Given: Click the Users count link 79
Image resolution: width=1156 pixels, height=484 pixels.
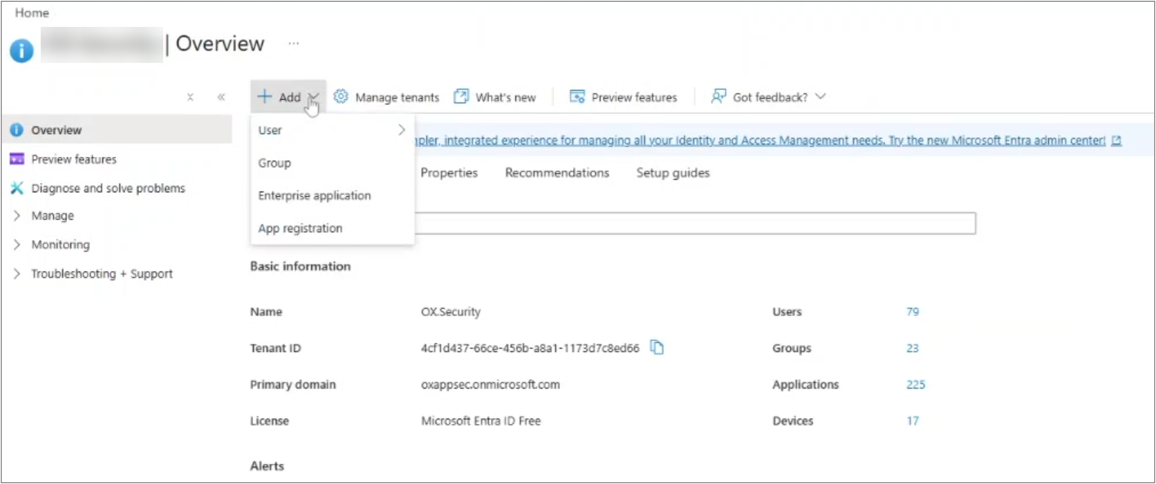Looking at the screenshot, I should [x=912, y=312].
